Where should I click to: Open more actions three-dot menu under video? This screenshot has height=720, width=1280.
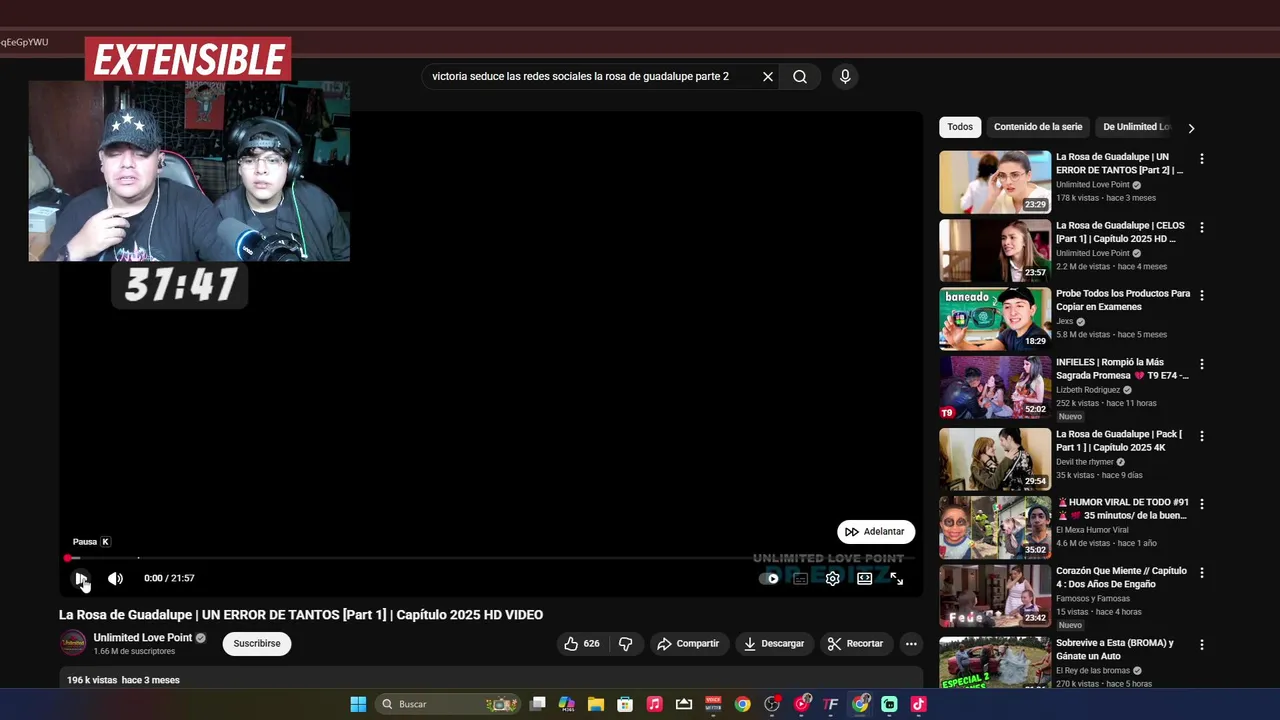coord(911,644)
